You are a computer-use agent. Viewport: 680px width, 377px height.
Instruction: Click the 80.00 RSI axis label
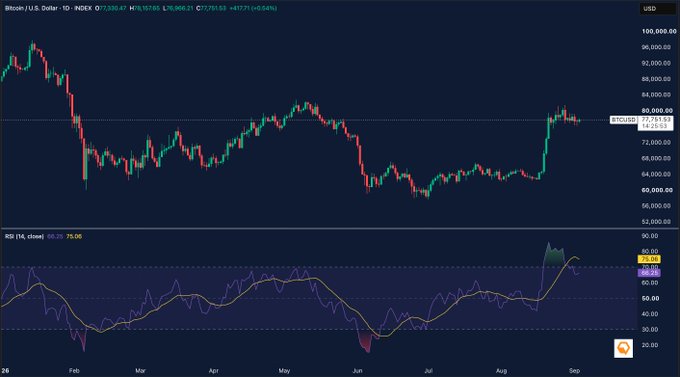coord(650,252)
